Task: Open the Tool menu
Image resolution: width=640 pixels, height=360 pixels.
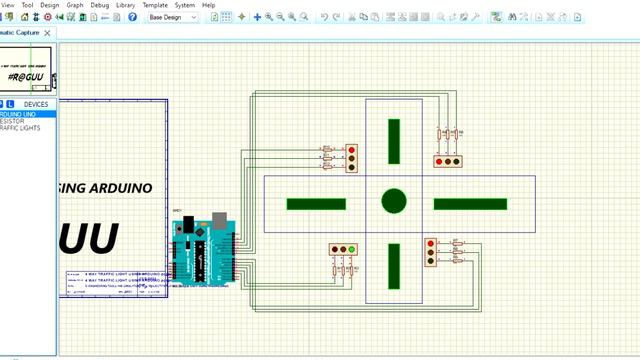Action: 27,5
